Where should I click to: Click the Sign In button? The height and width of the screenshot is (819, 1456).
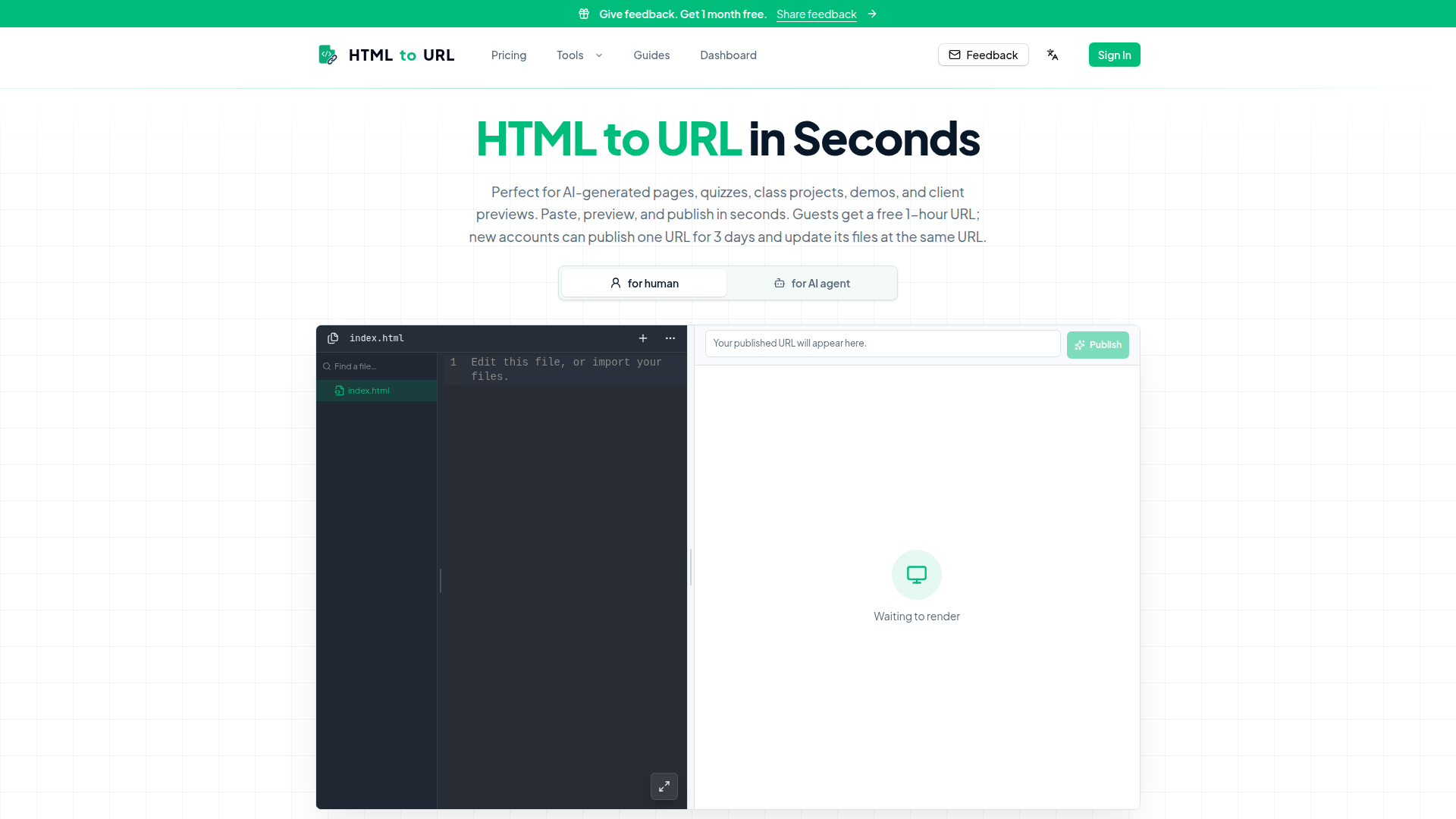click(x=1114, y=55)
